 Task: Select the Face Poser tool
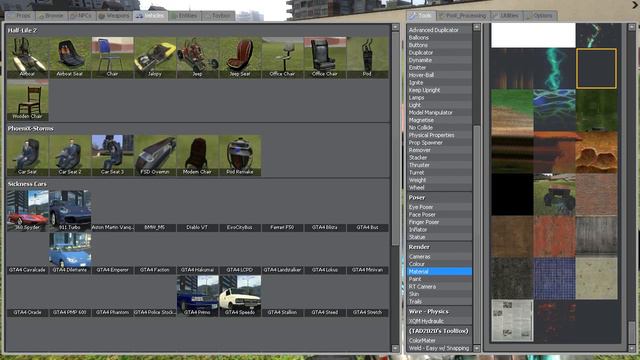439,215
